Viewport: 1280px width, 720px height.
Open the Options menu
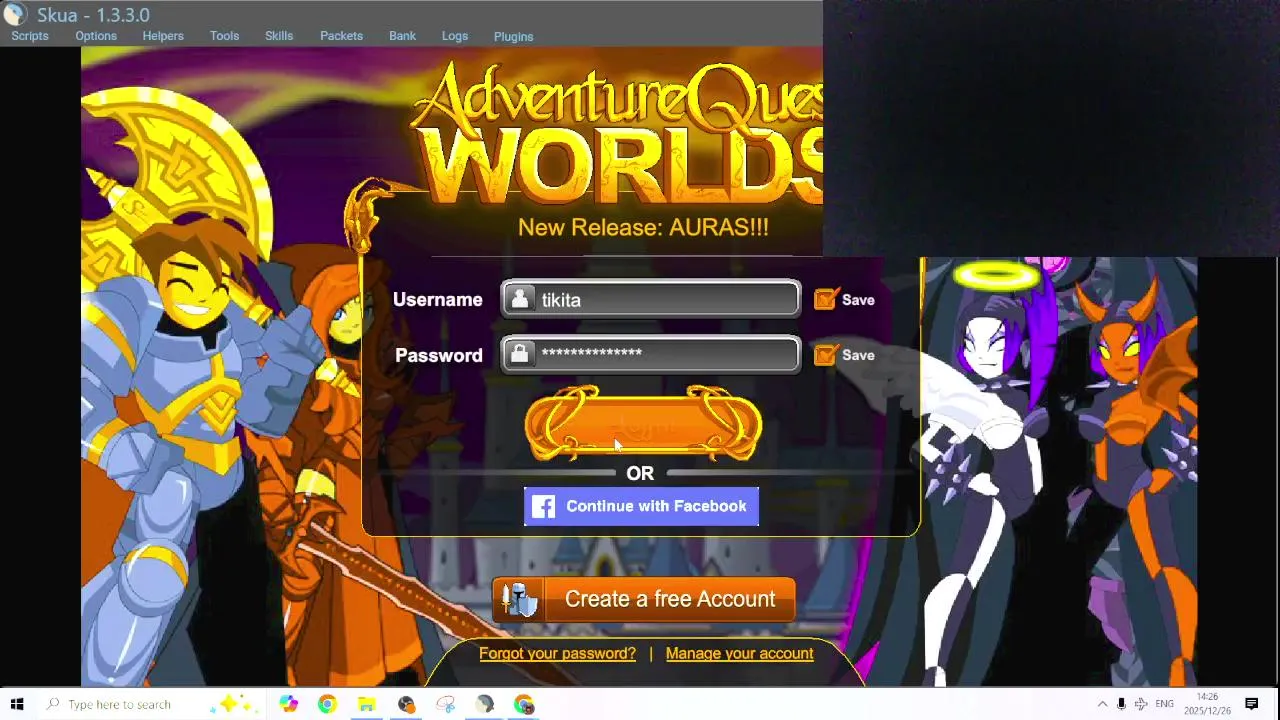point(96,36)
